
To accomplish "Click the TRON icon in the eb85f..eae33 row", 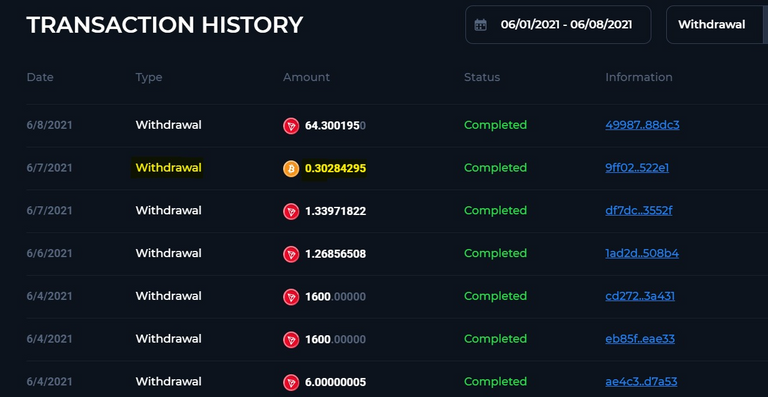I will 291,340.
